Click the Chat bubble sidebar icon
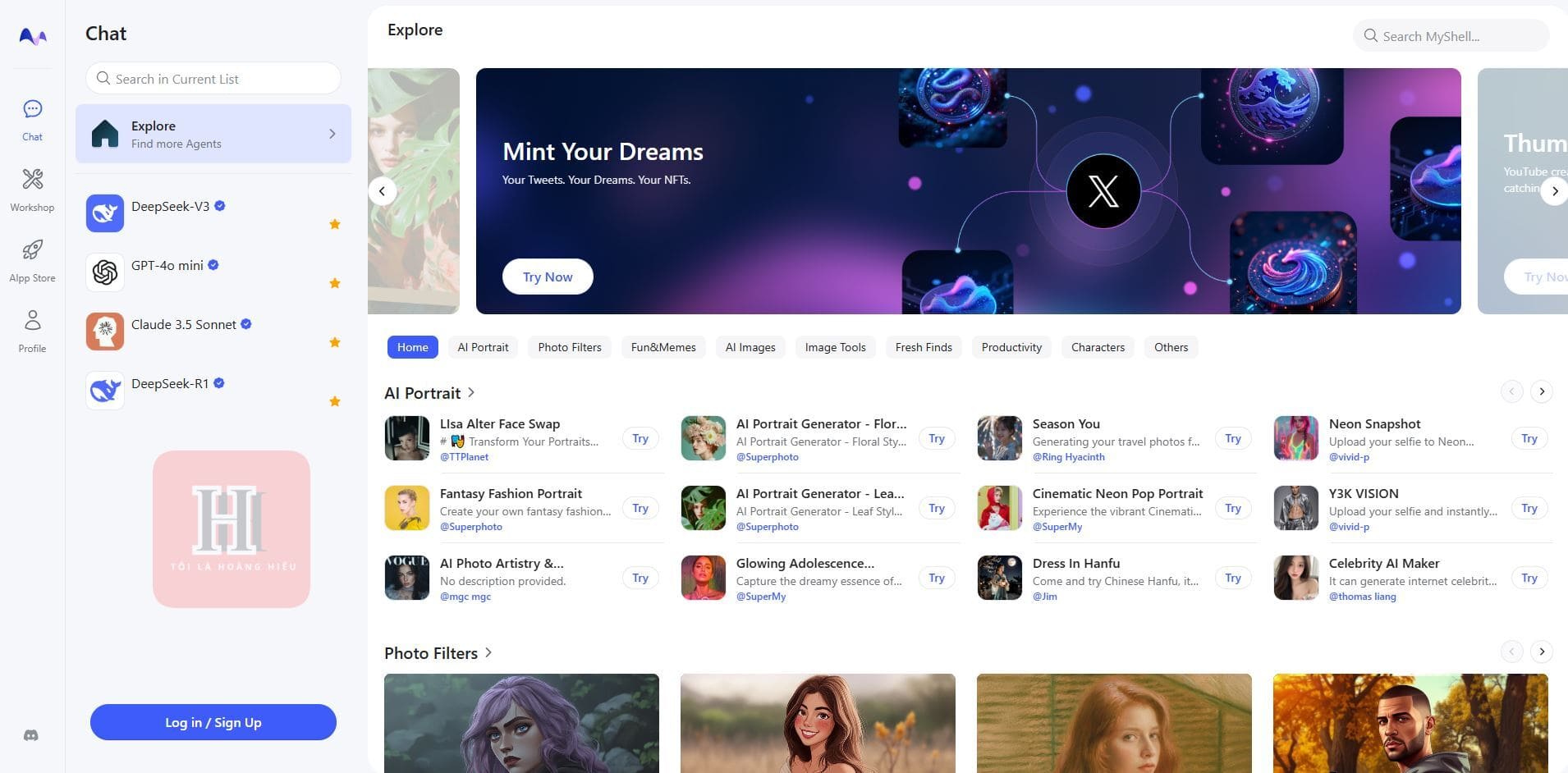Viewport: 1568px width, 773px height. pyautogui.click(x=32, y=109)
